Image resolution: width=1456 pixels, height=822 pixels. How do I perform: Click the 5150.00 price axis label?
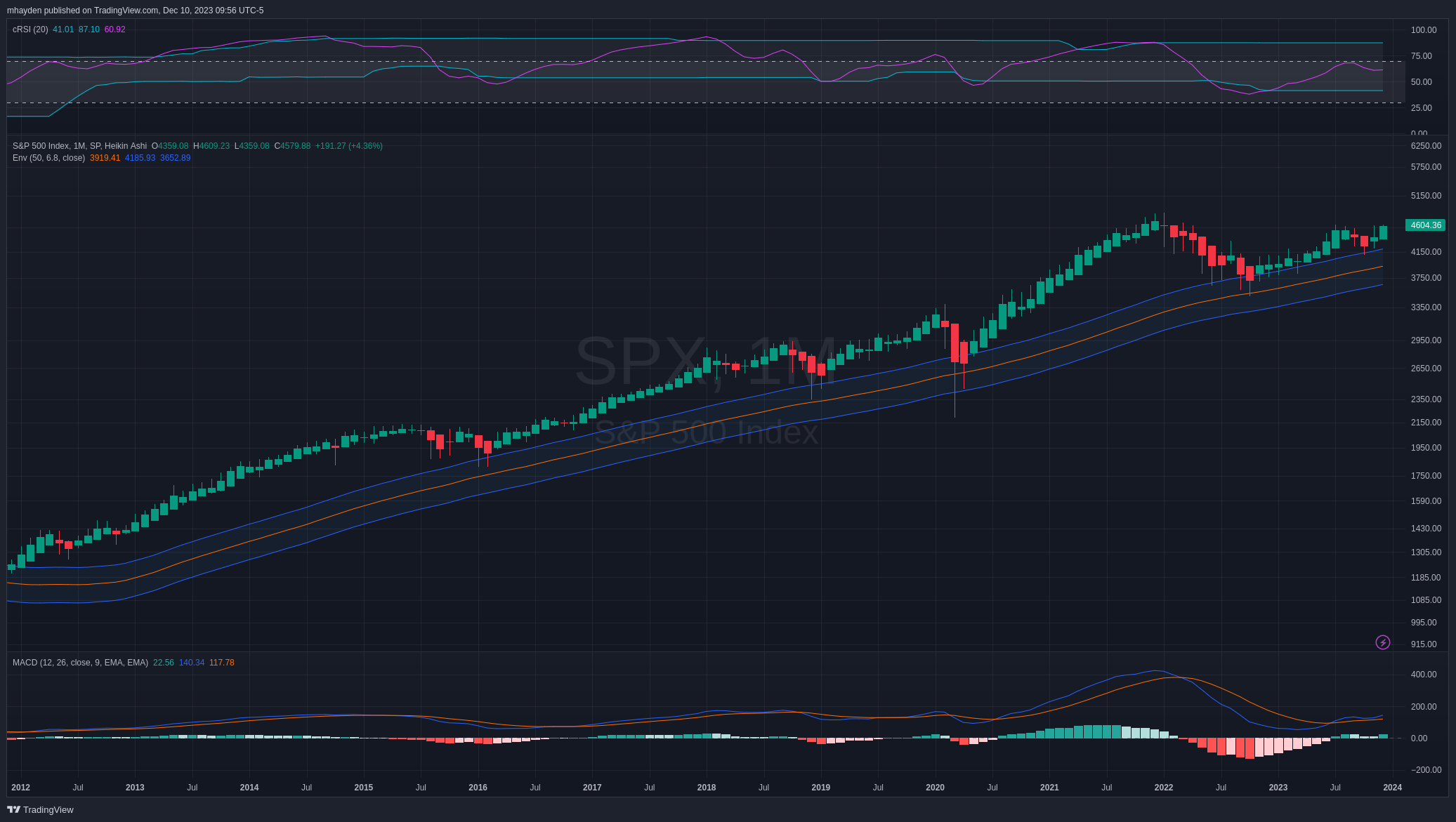pos(1426,196)
